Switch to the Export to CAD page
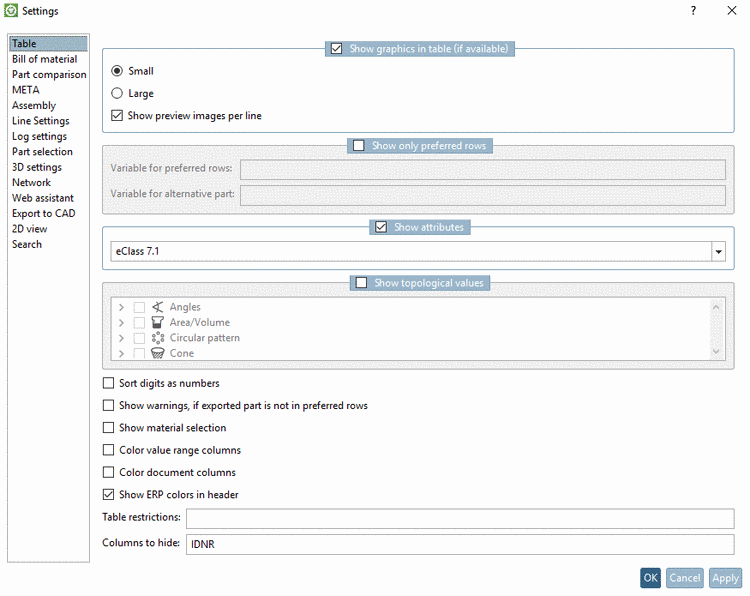This screenshot has width=750, height=596. click(x=43, y=213)
